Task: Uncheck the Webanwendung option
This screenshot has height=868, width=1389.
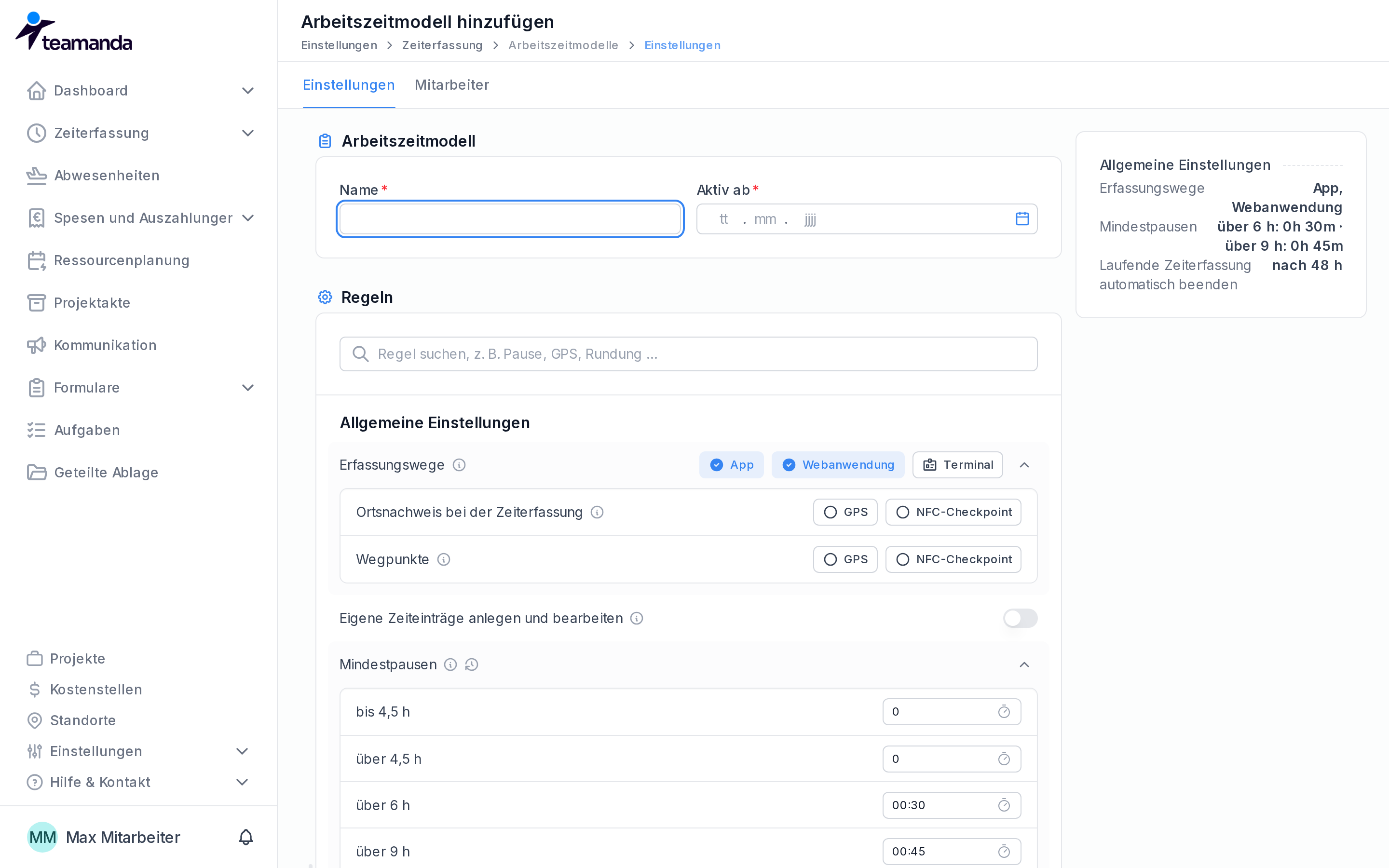Action: (838, 465)
